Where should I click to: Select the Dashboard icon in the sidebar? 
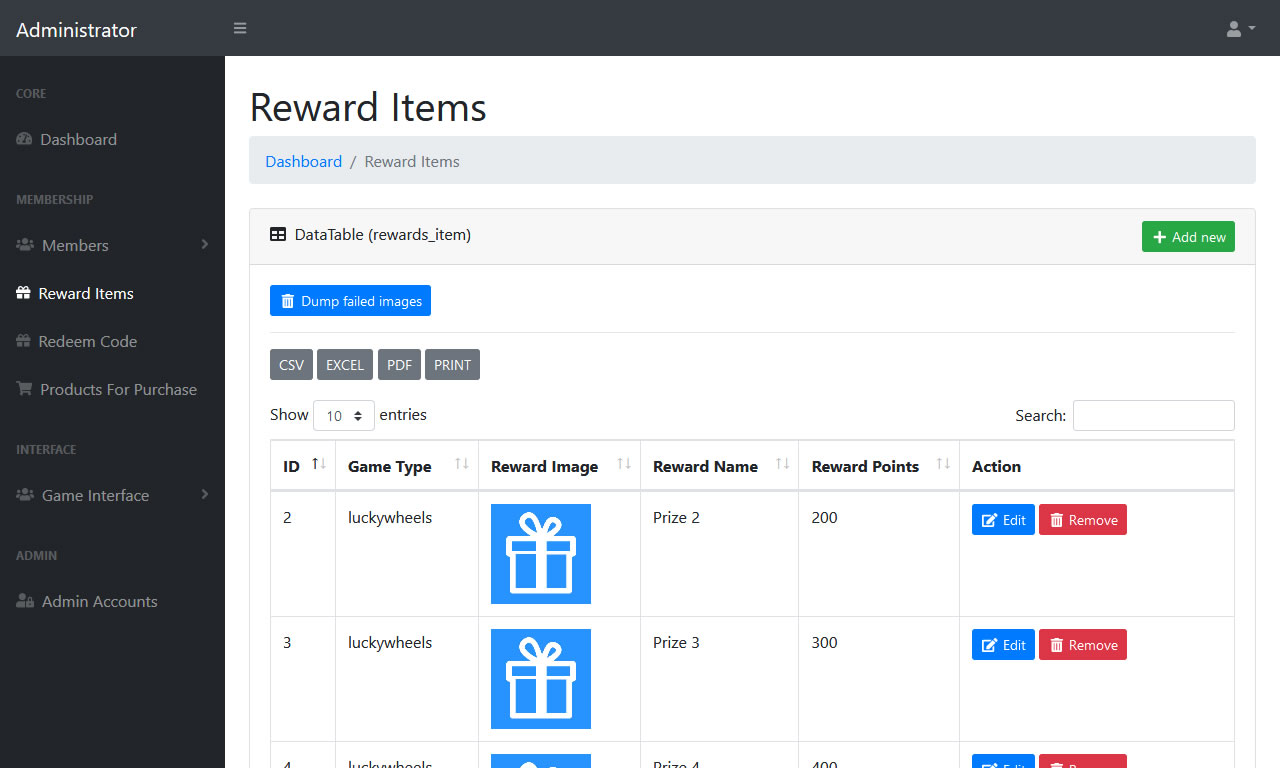tap(24, 139)
